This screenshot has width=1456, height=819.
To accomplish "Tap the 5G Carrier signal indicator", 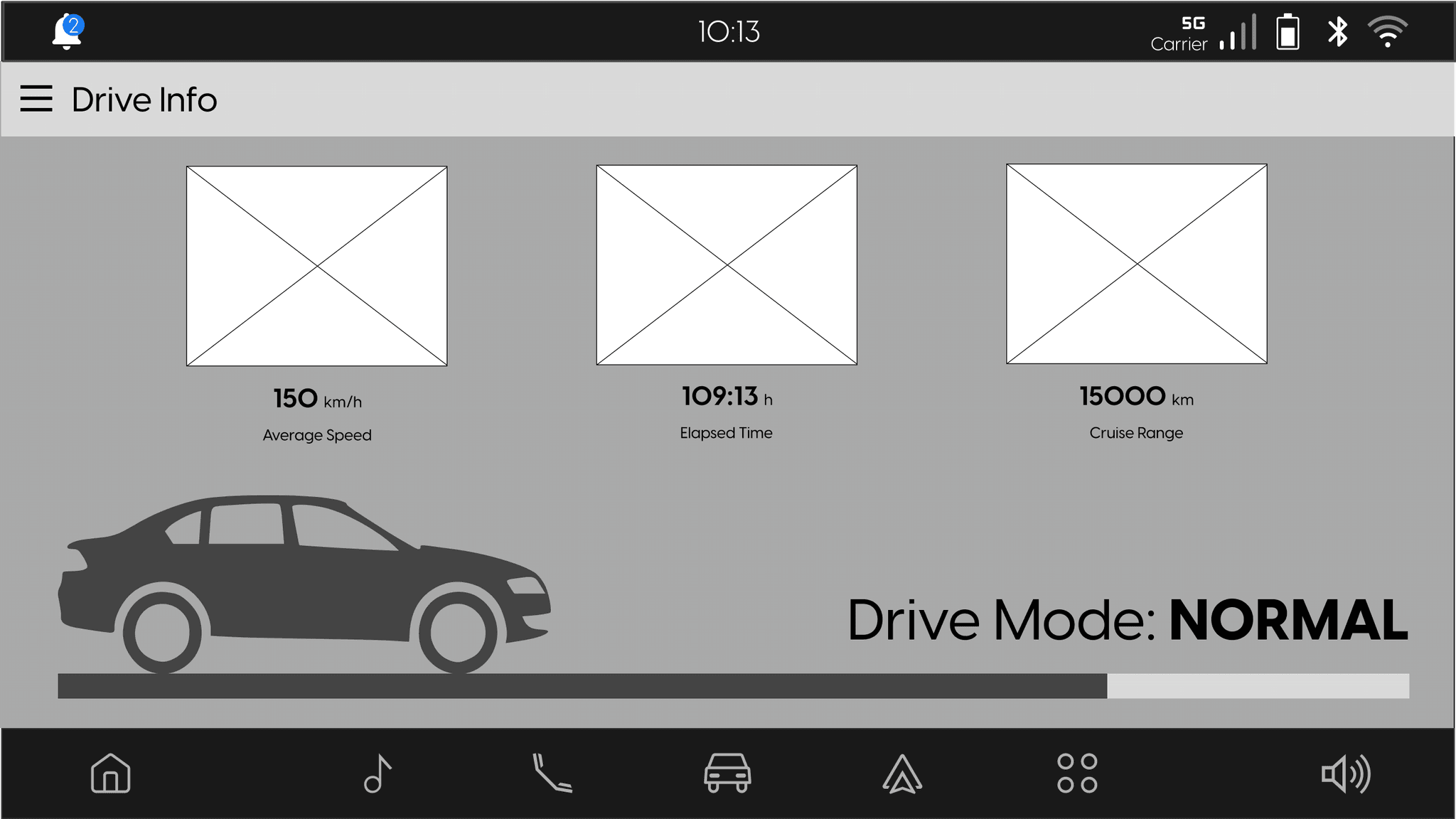I will click(x=1203, y=33).
